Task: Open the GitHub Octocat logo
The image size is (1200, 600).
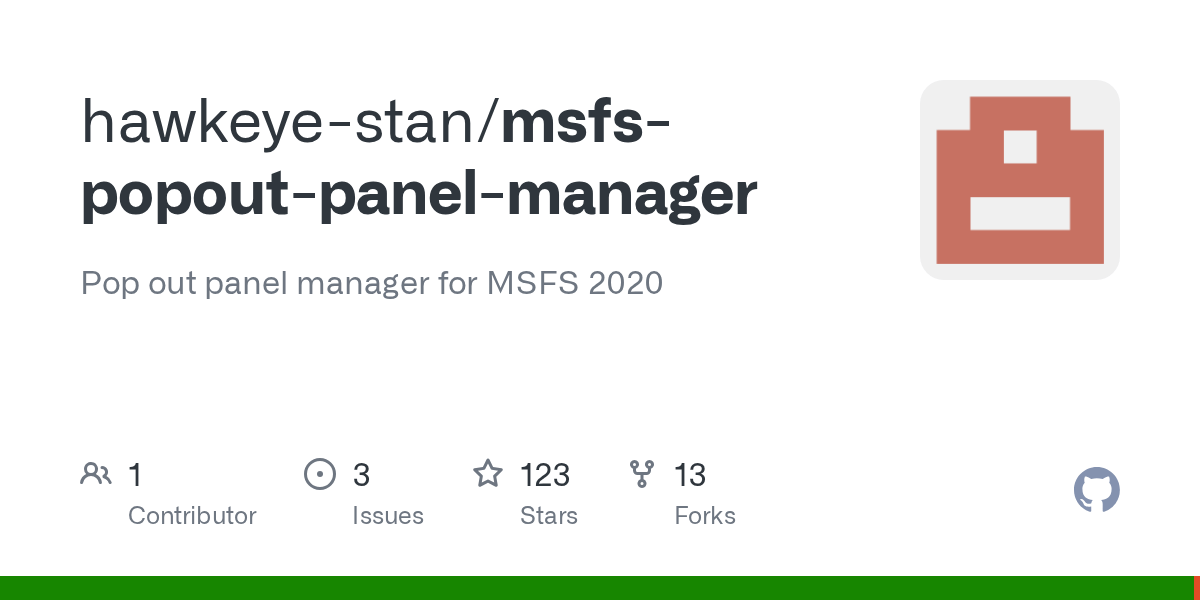Action: pyautogui.click(x=1097, y=490)
